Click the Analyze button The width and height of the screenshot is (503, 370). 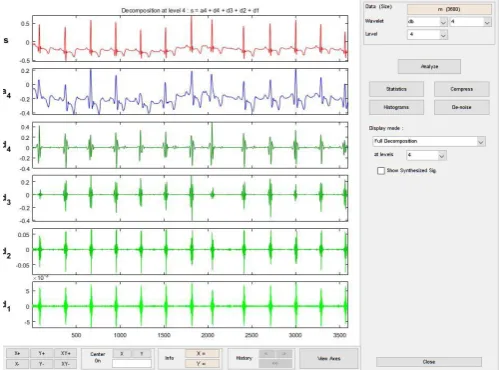coord(429,67)
